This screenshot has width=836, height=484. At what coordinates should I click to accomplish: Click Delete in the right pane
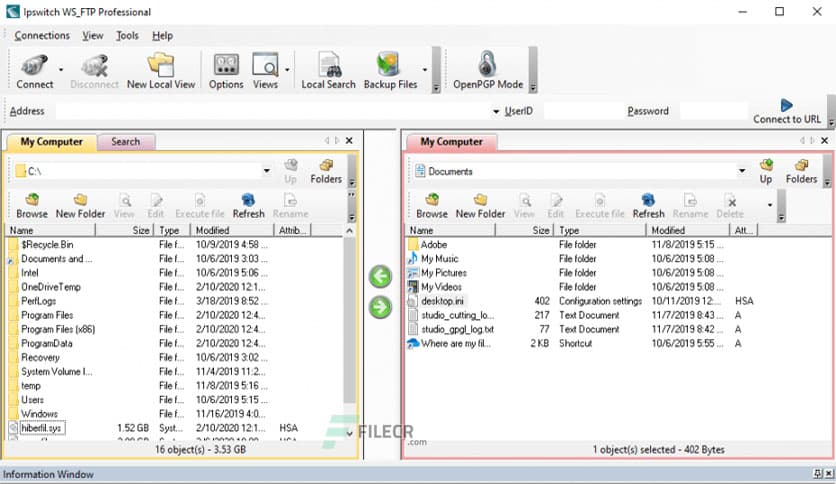pos(730,206)
